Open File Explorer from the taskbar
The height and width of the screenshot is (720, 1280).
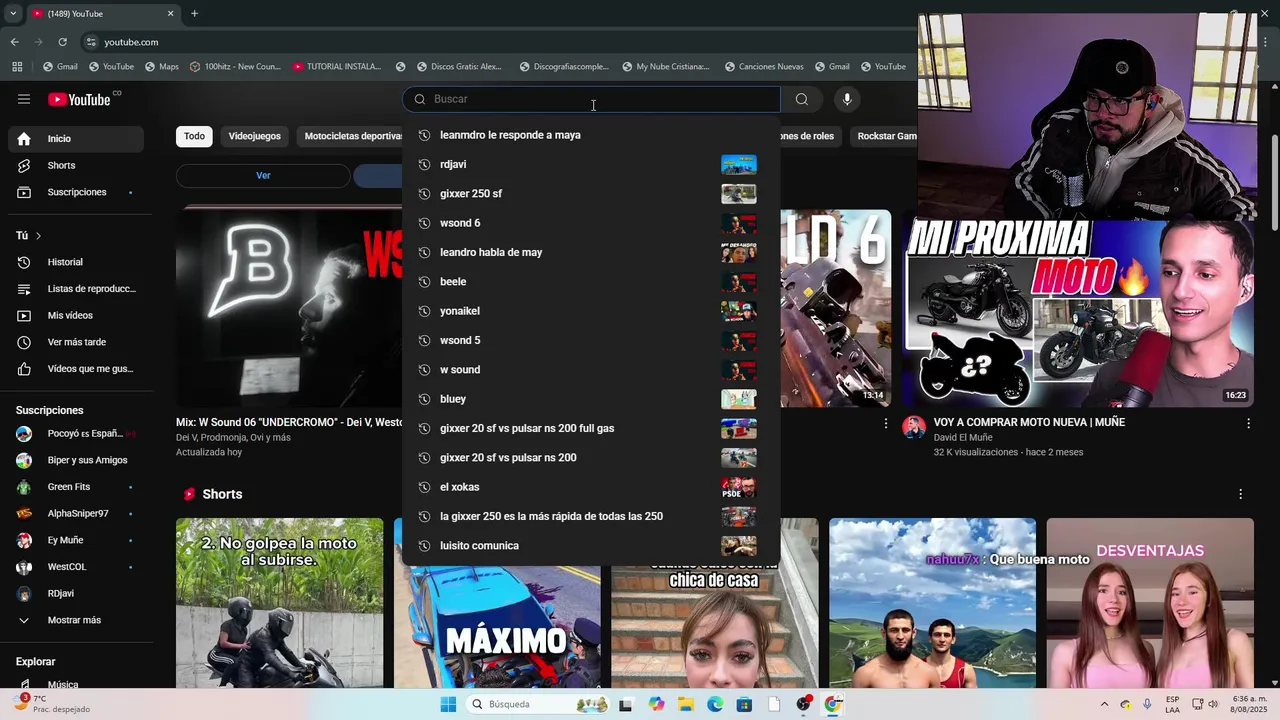pos(686,704)
